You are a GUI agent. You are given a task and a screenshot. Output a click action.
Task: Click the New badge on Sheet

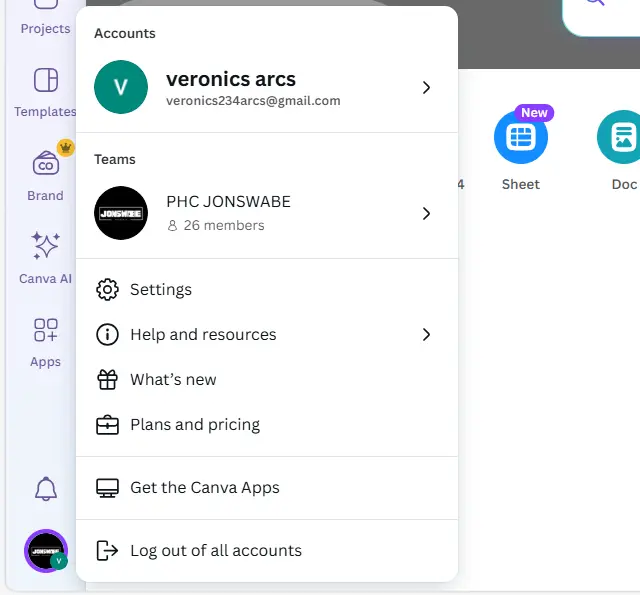[x=534, y=113]
